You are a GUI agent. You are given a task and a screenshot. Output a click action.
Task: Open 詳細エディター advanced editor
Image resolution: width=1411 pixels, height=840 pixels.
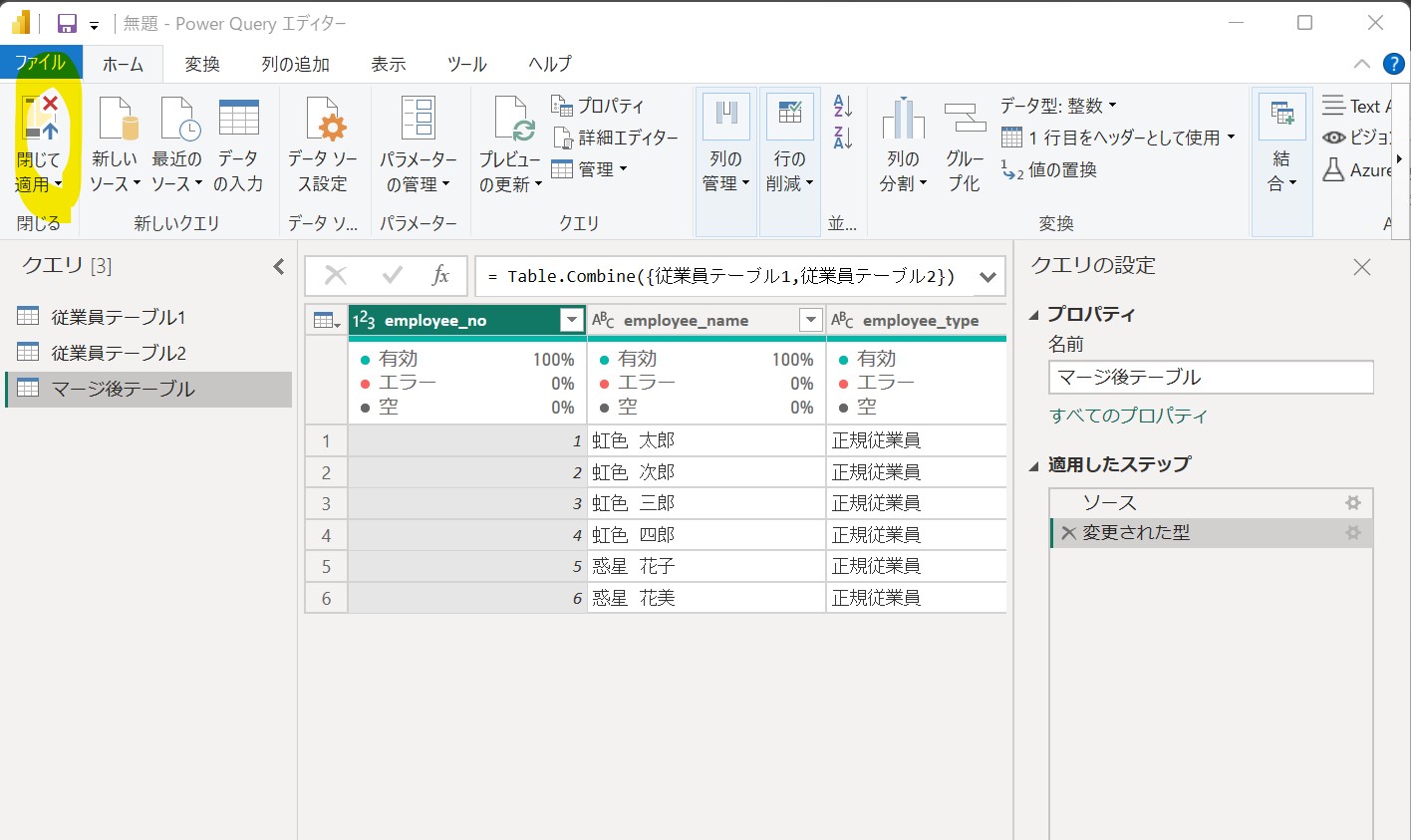pyautogui.click(x=616, y=138)
